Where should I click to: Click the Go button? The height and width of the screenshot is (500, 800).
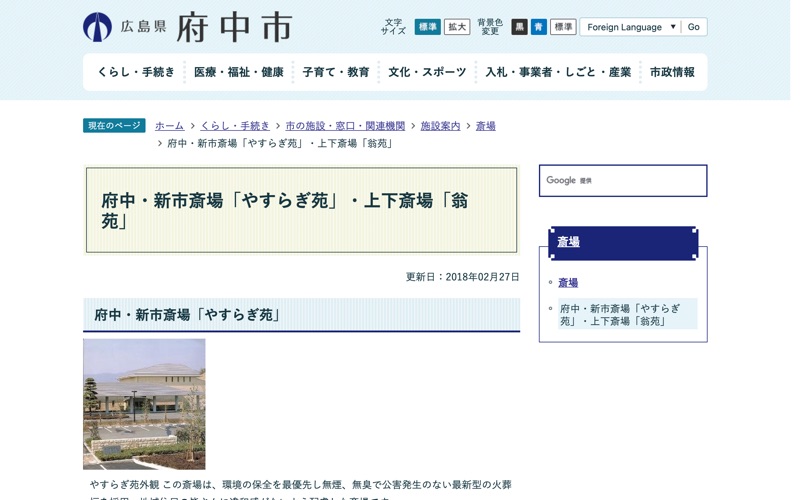pyautogui.click(x=694, y=27)
